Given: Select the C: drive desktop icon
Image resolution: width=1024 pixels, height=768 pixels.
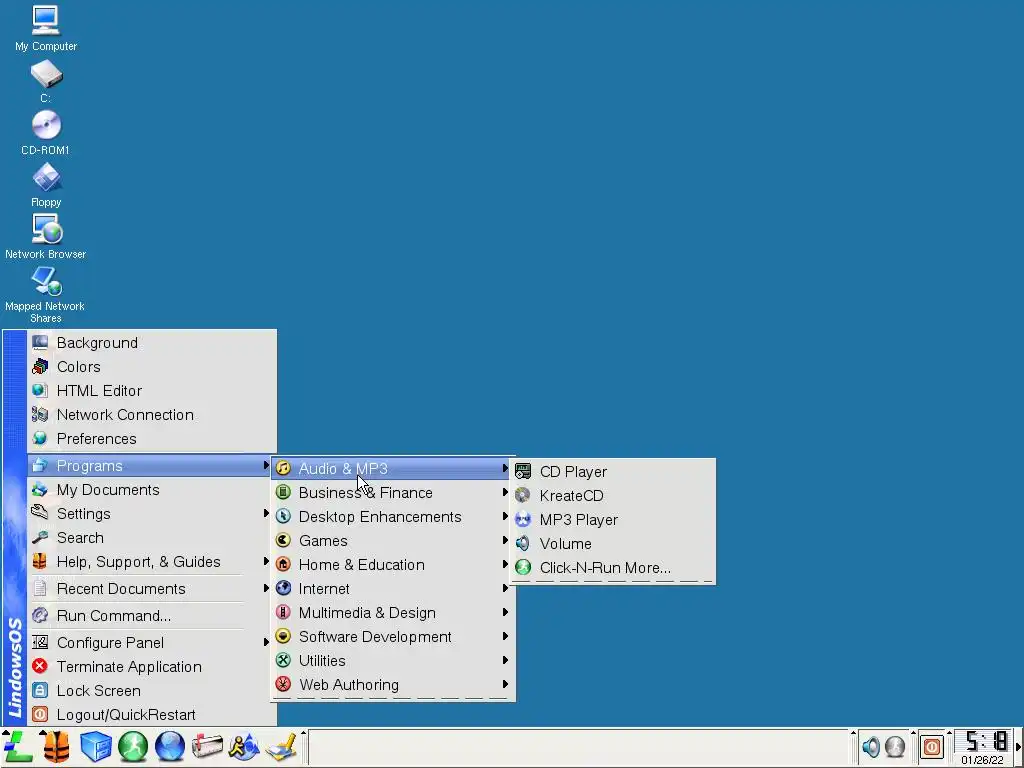Looking at the screenshot, I should (46, 82).
